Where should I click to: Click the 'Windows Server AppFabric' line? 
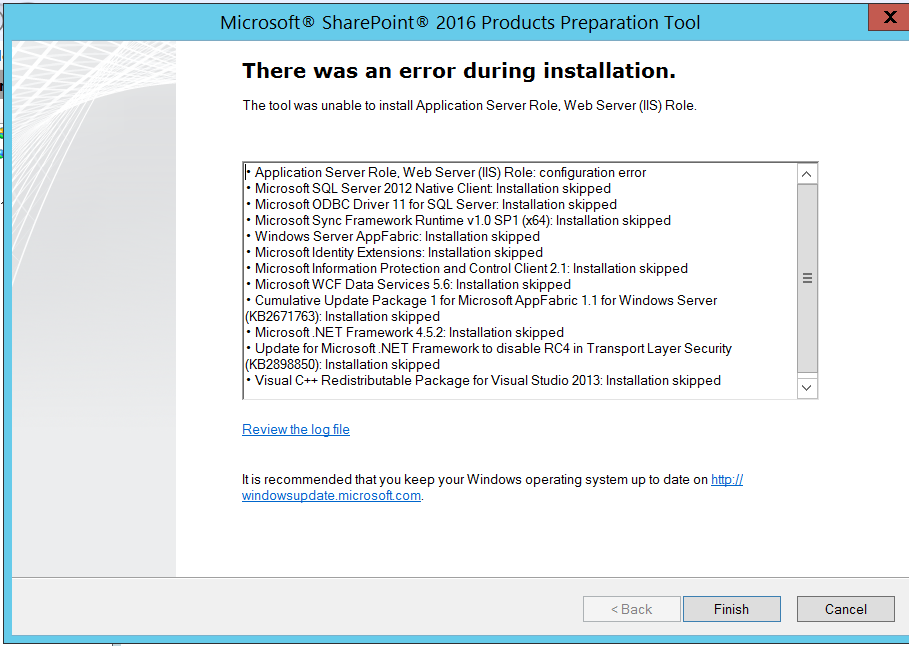pos(392,236)
